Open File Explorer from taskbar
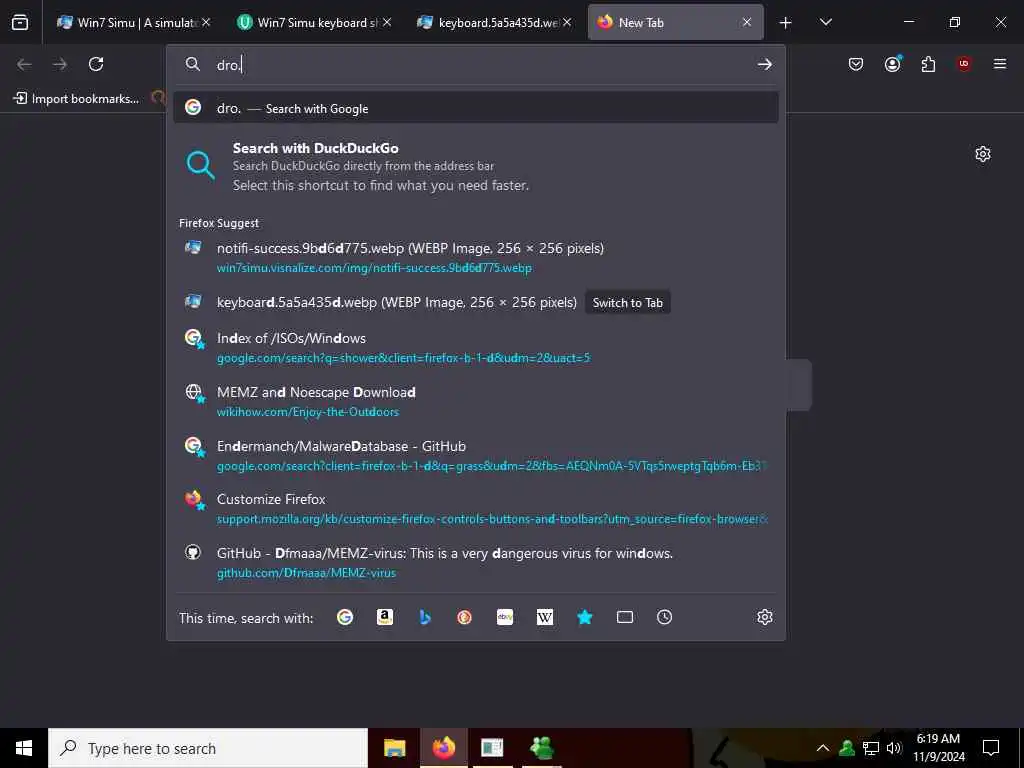The height and width of the screenshot is (768, 1024). [394, 748]
